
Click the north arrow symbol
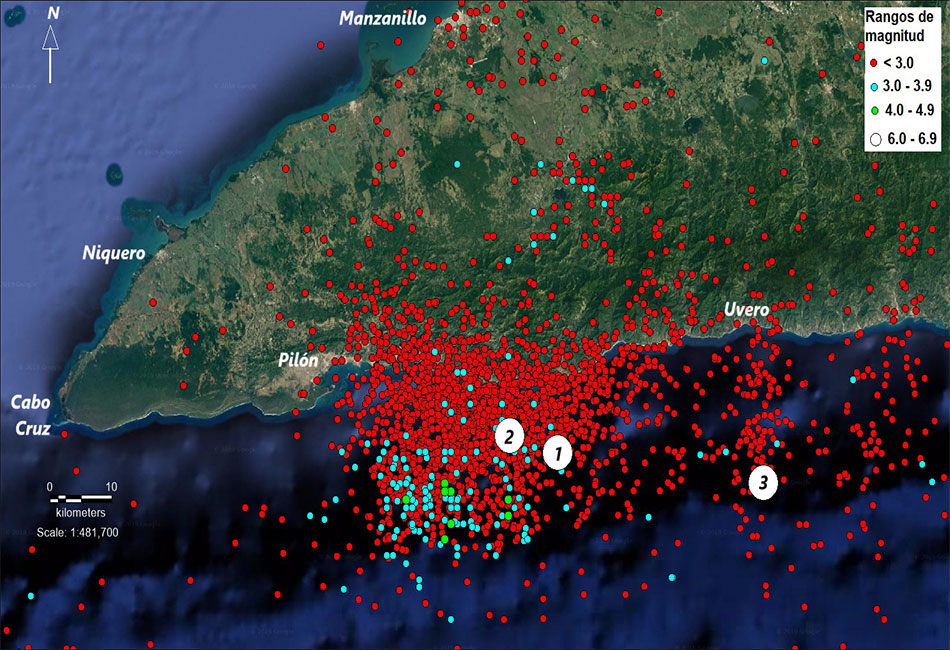coord(51,48)
